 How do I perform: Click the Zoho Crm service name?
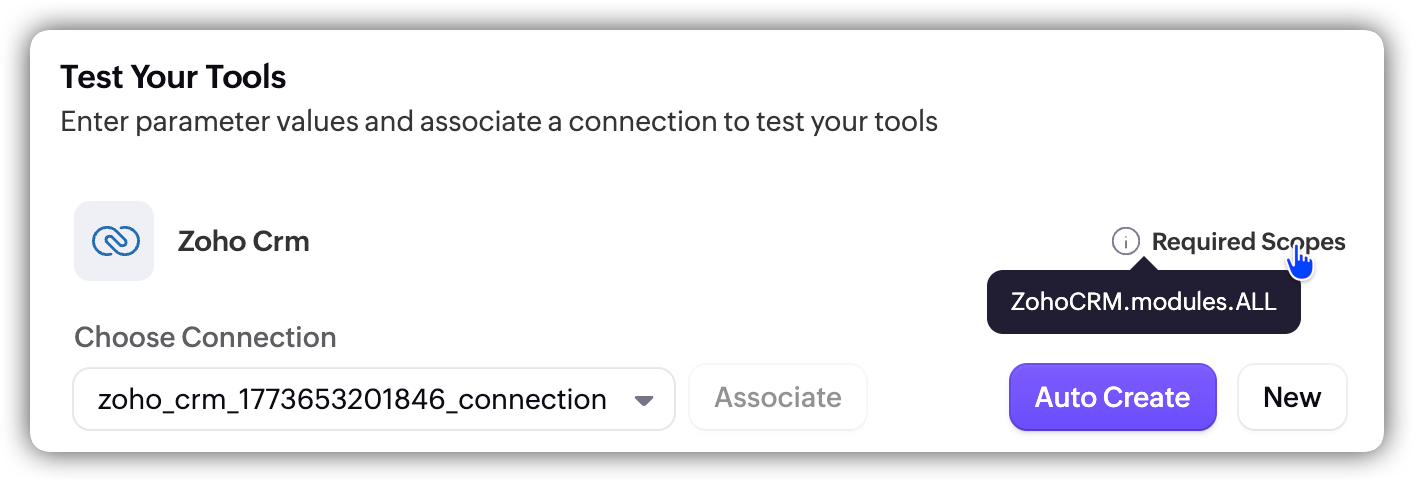point(243,241)
